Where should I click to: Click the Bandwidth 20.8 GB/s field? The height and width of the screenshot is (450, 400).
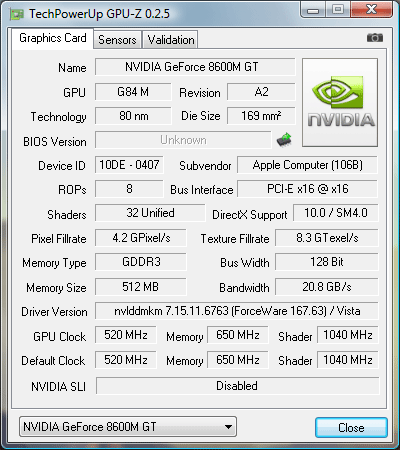pyautogui.click(x=327, y=287)
